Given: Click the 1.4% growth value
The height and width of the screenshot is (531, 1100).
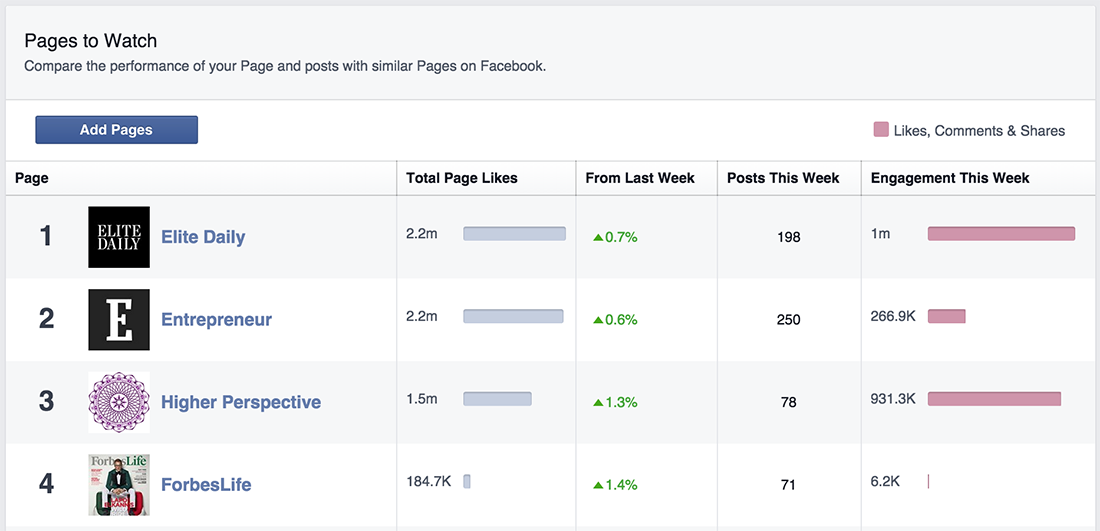Looking at the screenshot, I should click(x=621, y=485).
